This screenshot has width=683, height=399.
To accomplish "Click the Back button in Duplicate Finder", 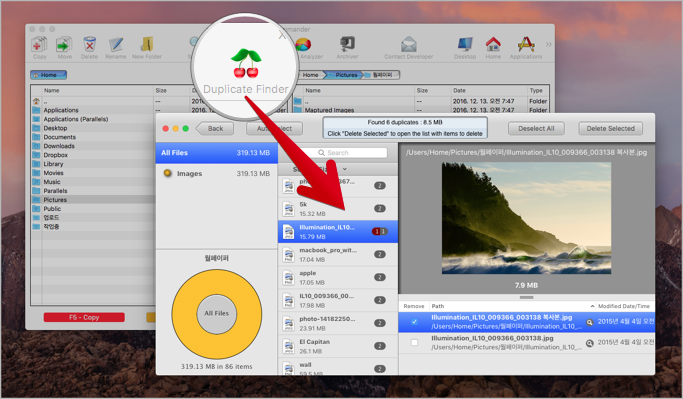I will (x=215, y=128).
